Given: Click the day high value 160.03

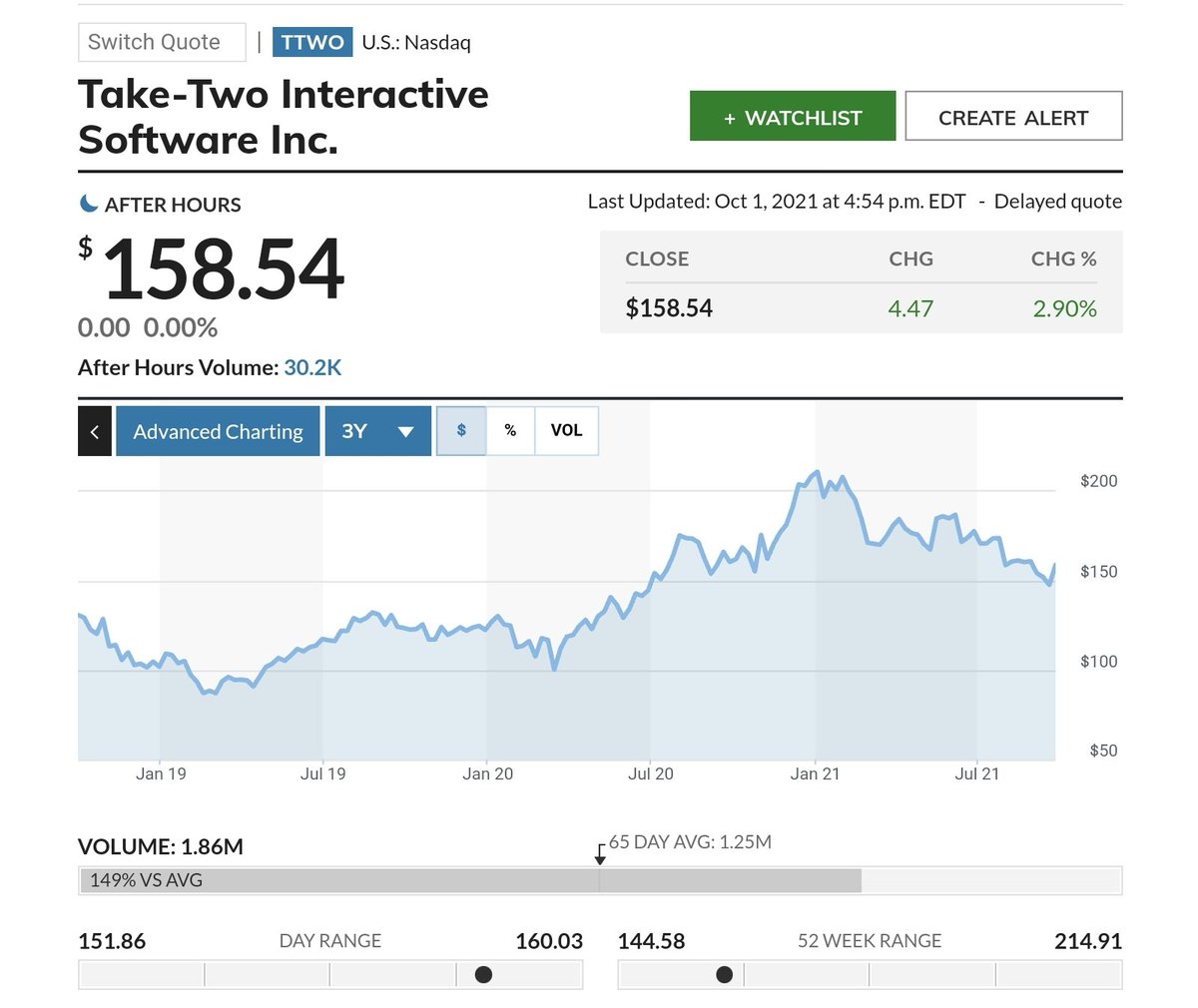Looking at the screenshot, I should click(549, 941).
